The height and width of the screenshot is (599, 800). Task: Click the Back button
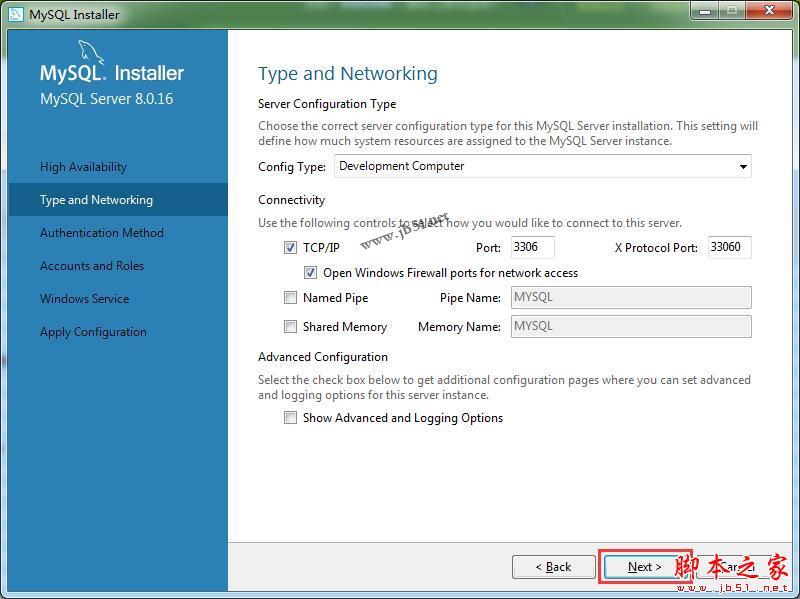[x=554, y=566]
